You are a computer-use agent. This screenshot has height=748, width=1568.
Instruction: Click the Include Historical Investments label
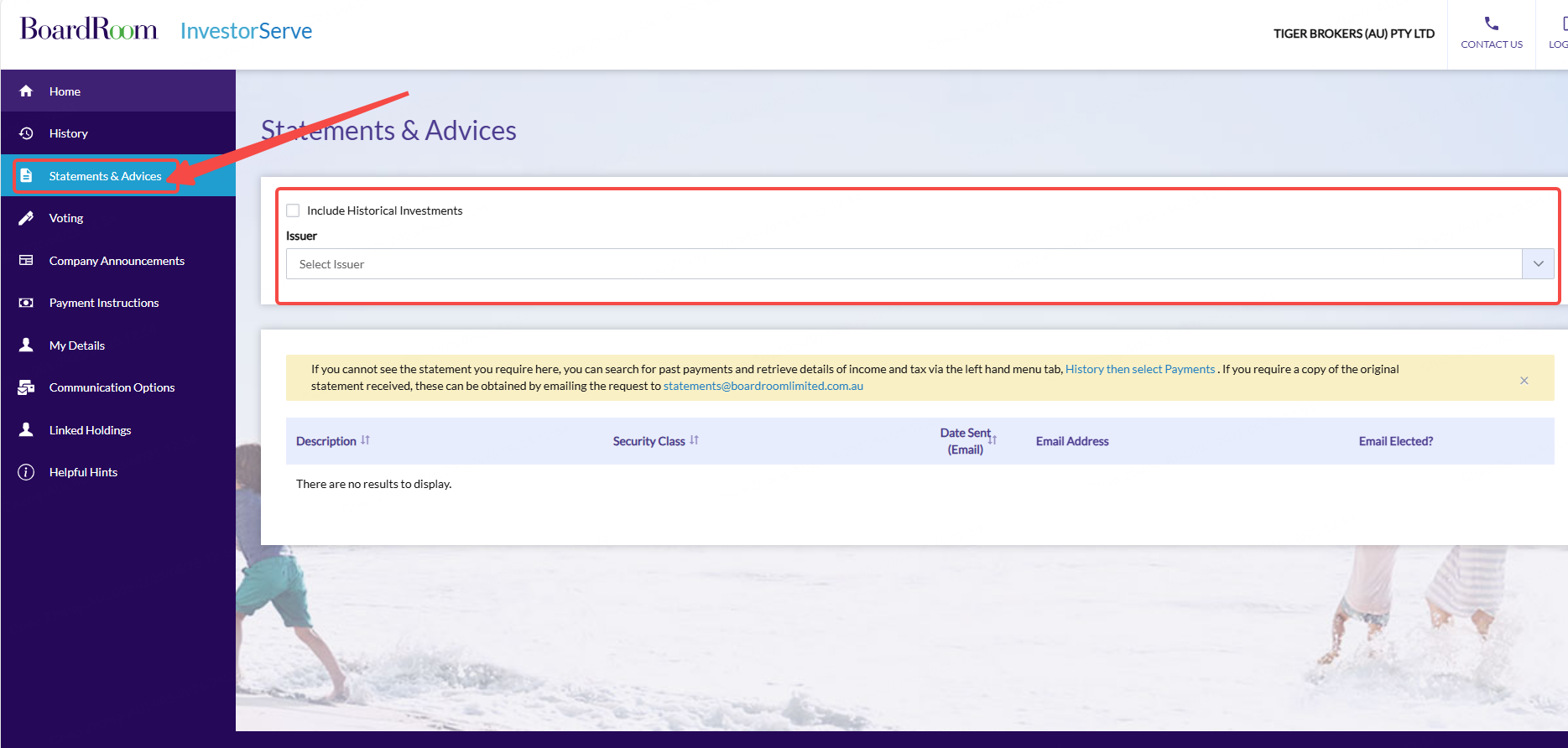click(x=385, y=210)
